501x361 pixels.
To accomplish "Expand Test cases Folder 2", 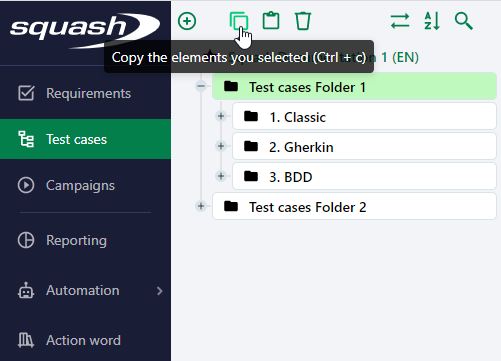I will point(201,206).
